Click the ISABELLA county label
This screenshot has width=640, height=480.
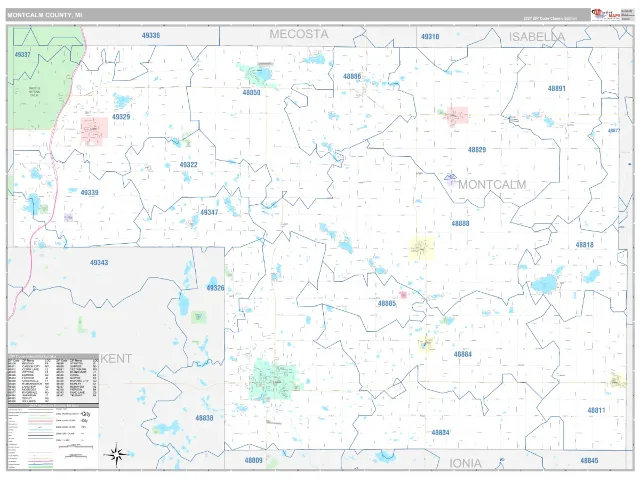(537, 37)
